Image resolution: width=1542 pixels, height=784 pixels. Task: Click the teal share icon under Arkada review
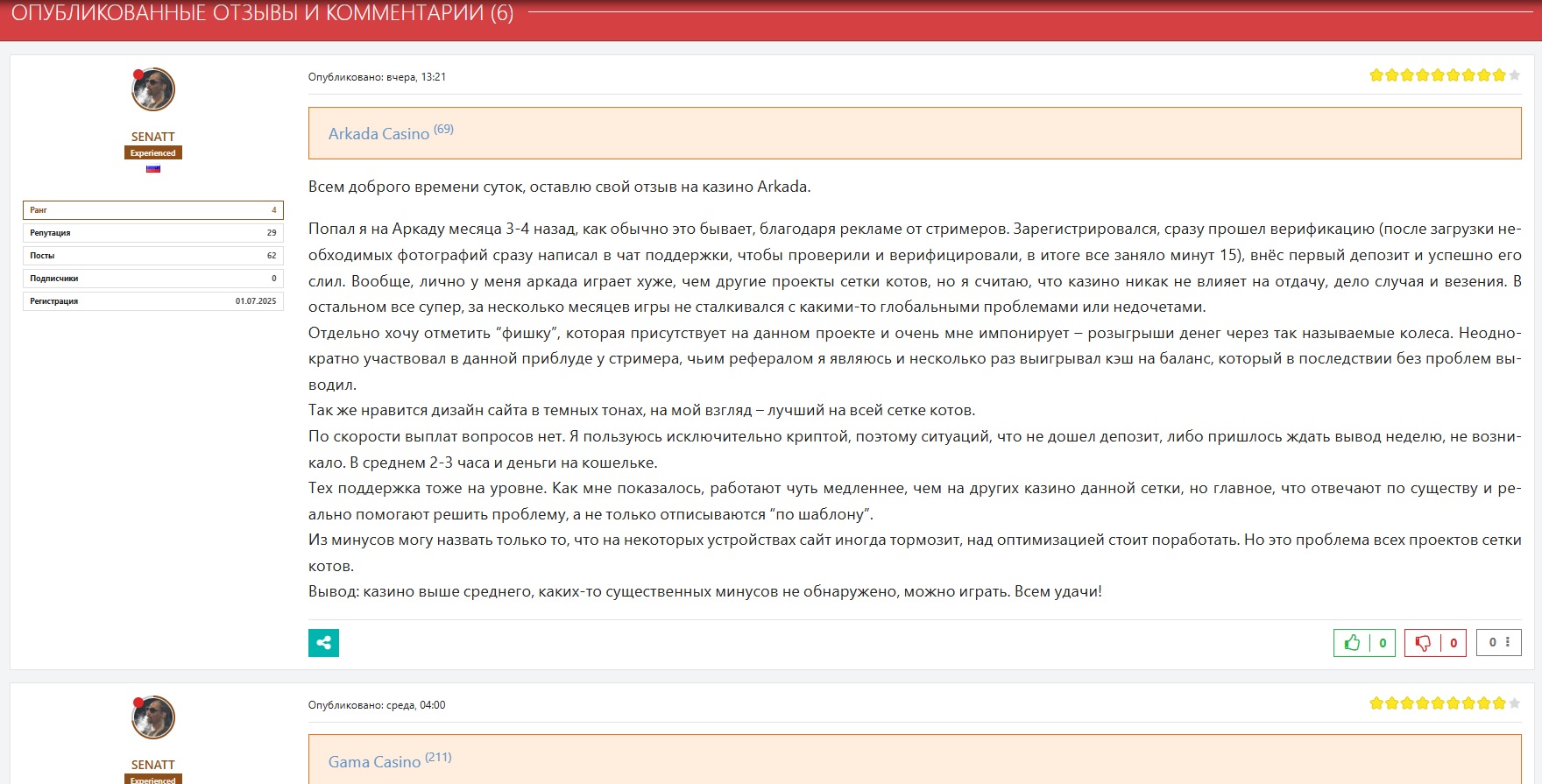(323, 643)
